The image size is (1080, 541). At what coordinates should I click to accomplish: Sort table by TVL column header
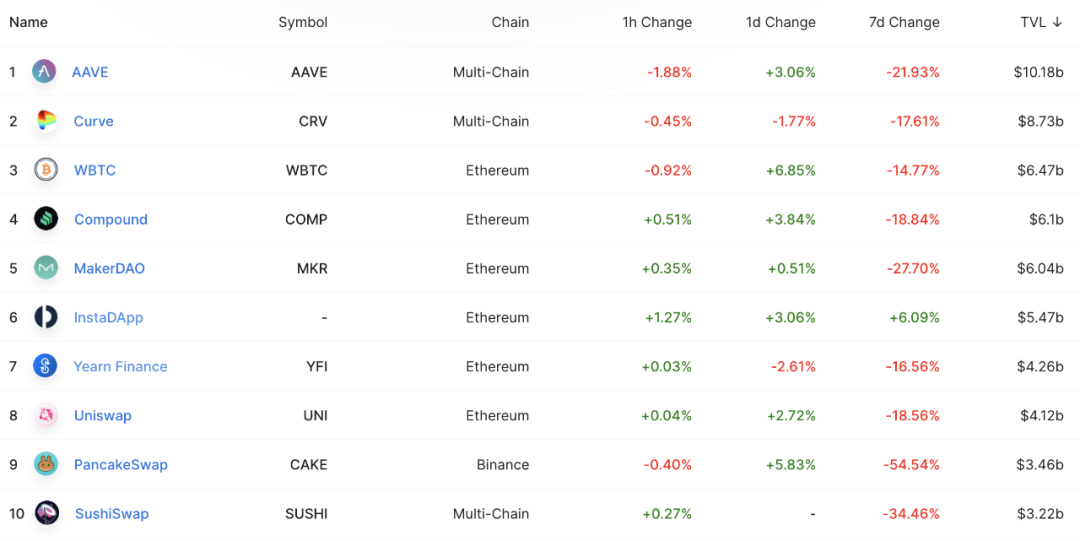click(1041, 22)
